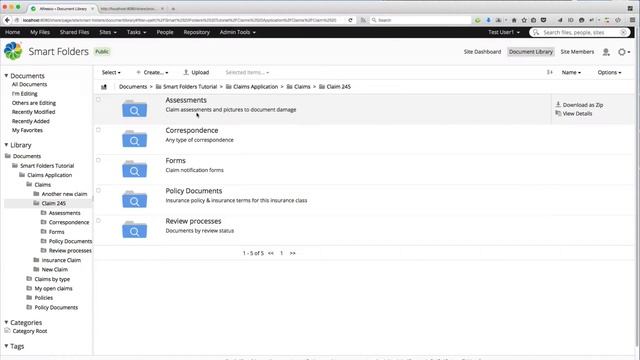Tick the Assessments row checkbox
This screenshot has height=360, width=640.
pos(98,100)
